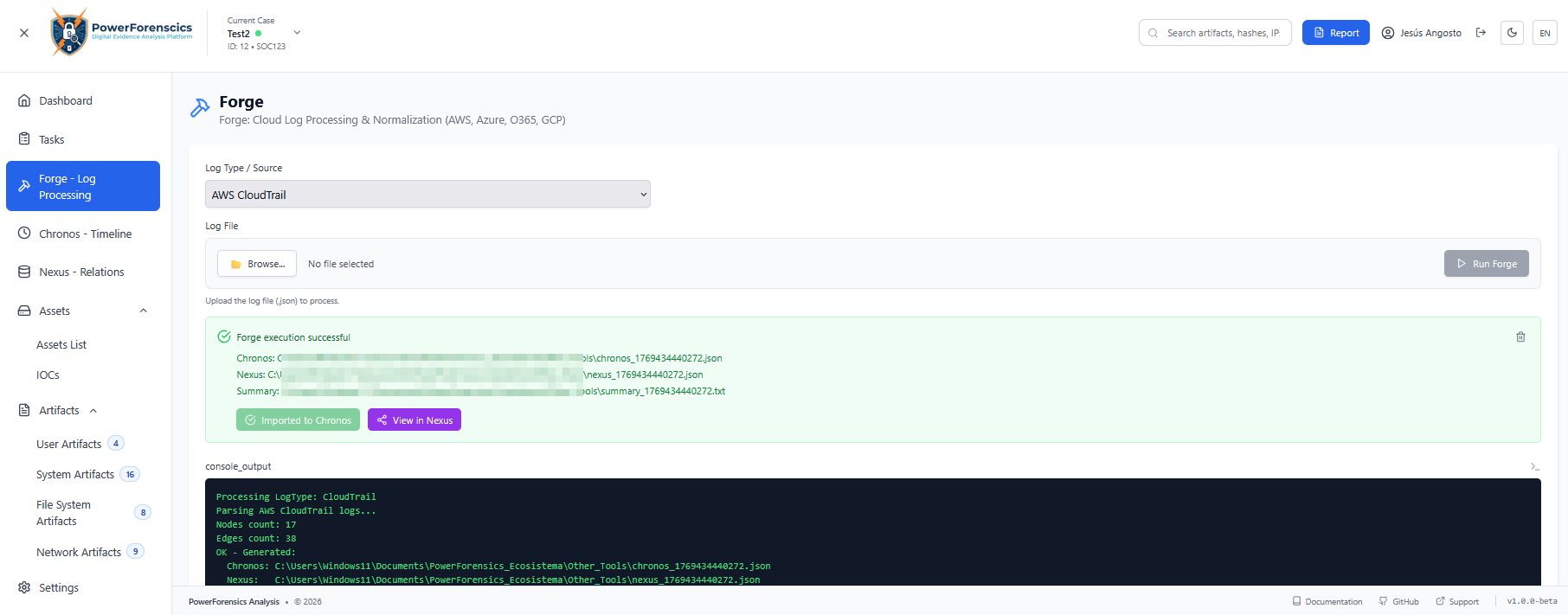Click the 'Nodes count: 17' console line
Screen dimensions: 1568x615
256,525
